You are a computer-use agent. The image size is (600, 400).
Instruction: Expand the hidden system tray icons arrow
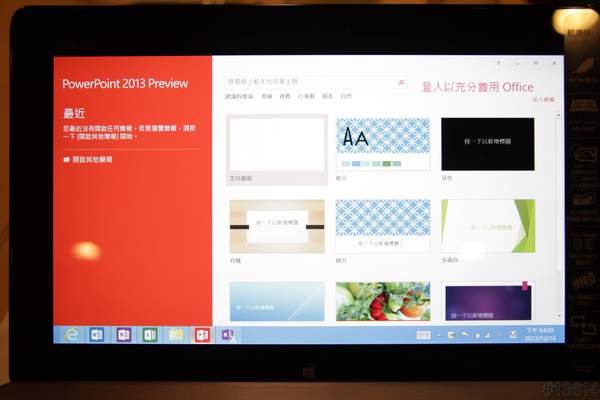(x=439, y=335)
